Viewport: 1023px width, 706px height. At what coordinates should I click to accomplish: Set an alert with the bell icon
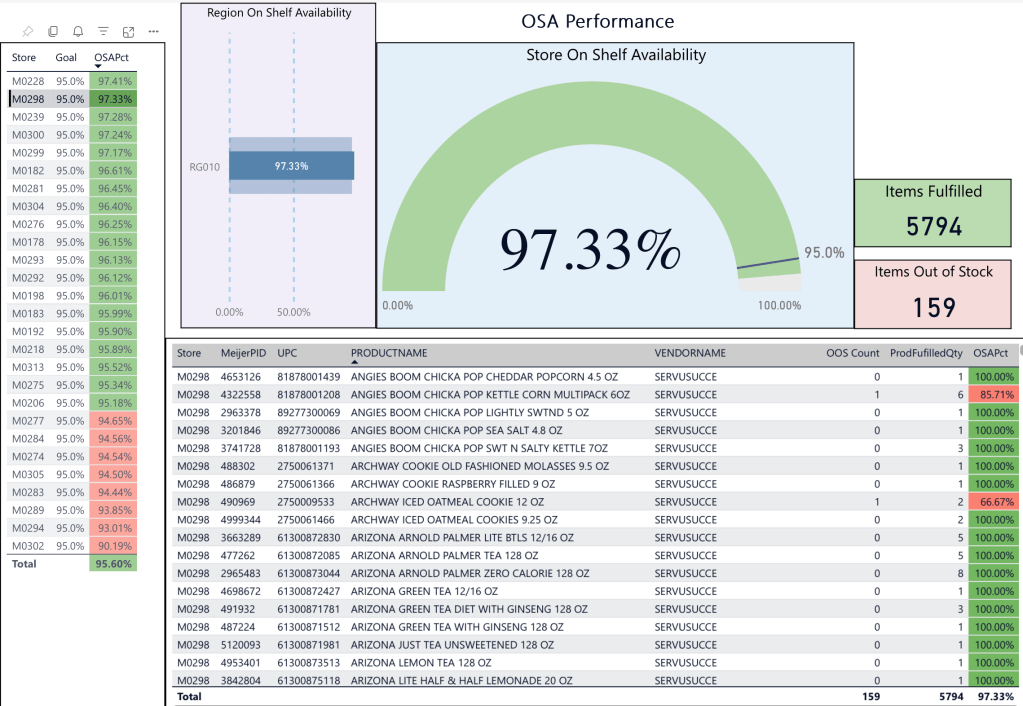[78, 32]
